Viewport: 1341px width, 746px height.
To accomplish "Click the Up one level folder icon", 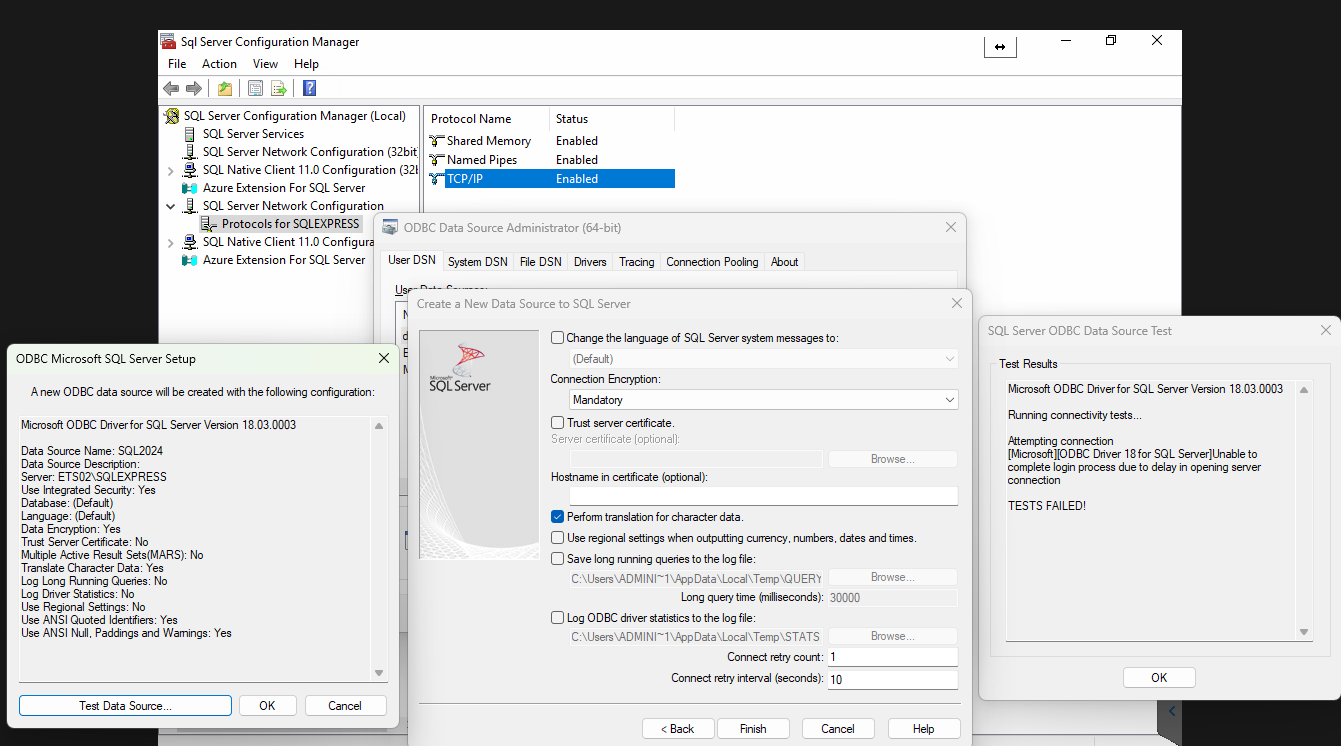I will point(225,88).
